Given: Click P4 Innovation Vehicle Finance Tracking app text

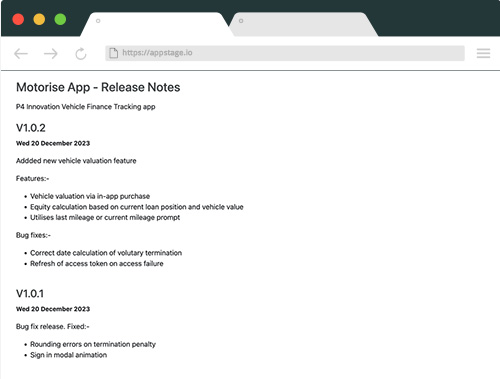Looking at the screenshot, I should pyautogui.click(x=86, y=107).
